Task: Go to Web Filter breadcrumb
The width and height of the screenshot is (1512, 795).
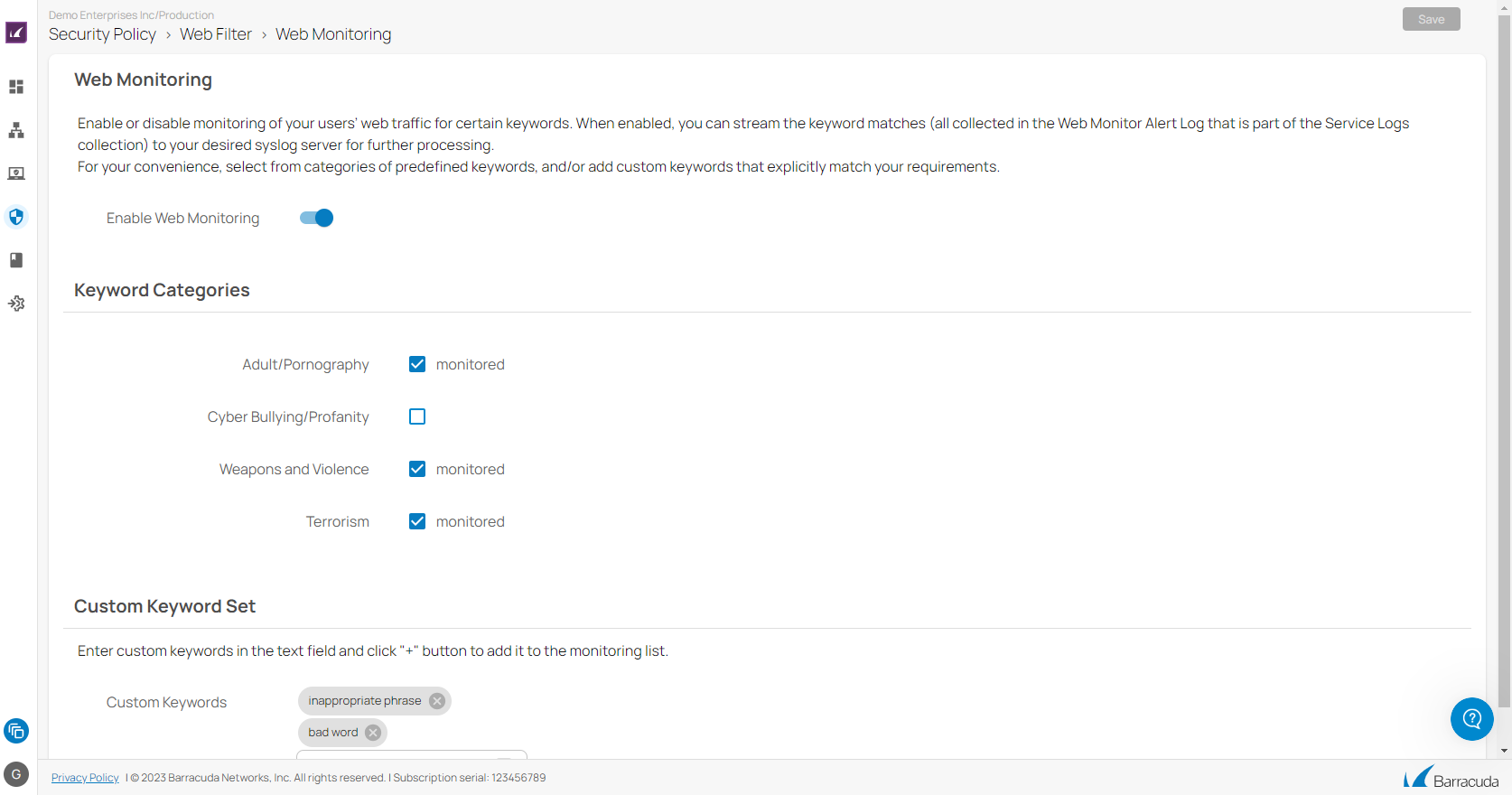Action: tap(216, 34)
